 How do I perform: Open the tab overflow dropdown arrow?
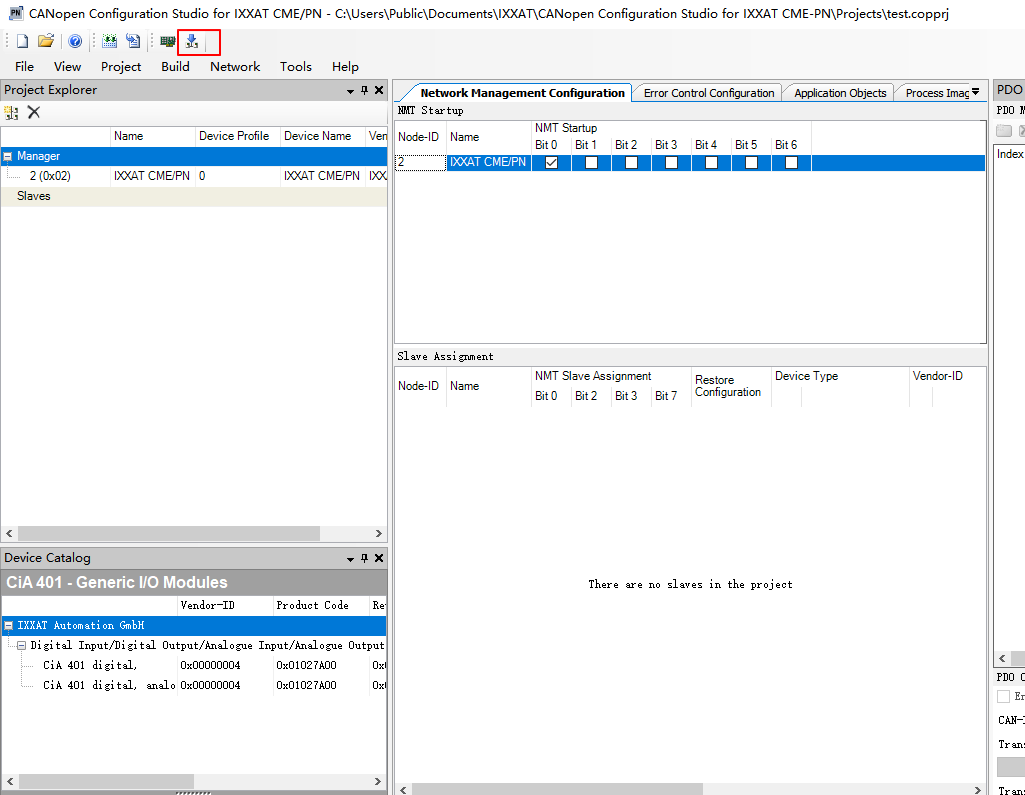[x=975, y=92]
